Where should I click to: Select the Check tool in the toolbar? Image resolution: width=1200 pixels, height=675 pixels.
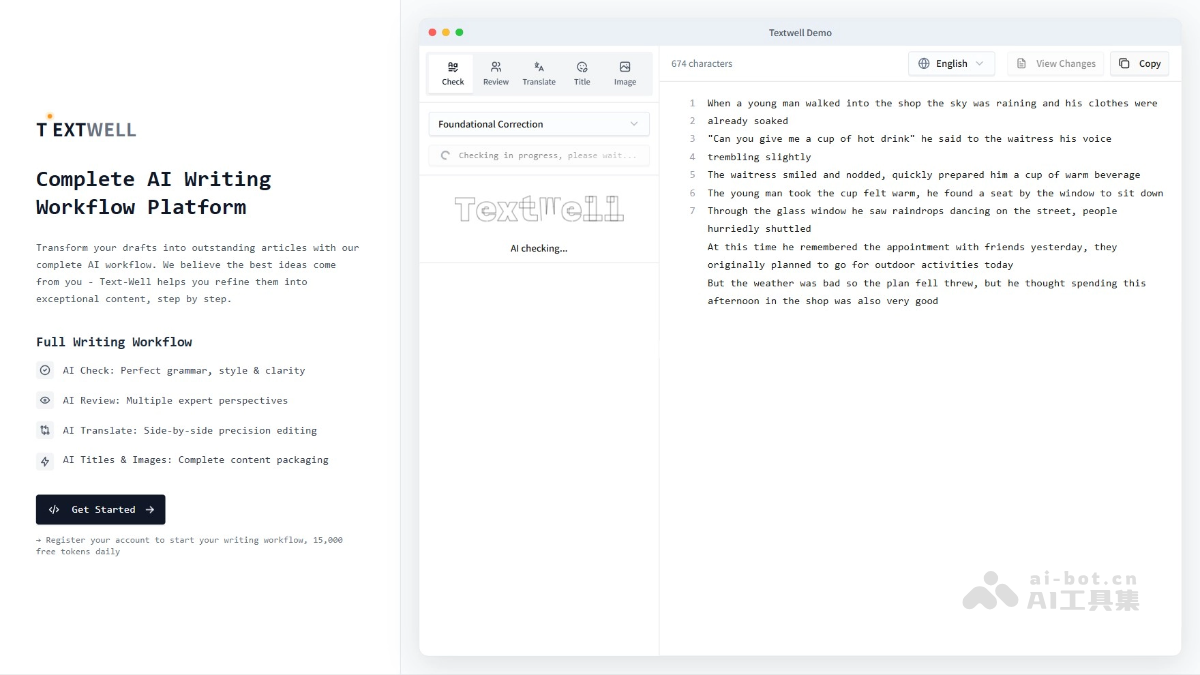click(452, 72)
